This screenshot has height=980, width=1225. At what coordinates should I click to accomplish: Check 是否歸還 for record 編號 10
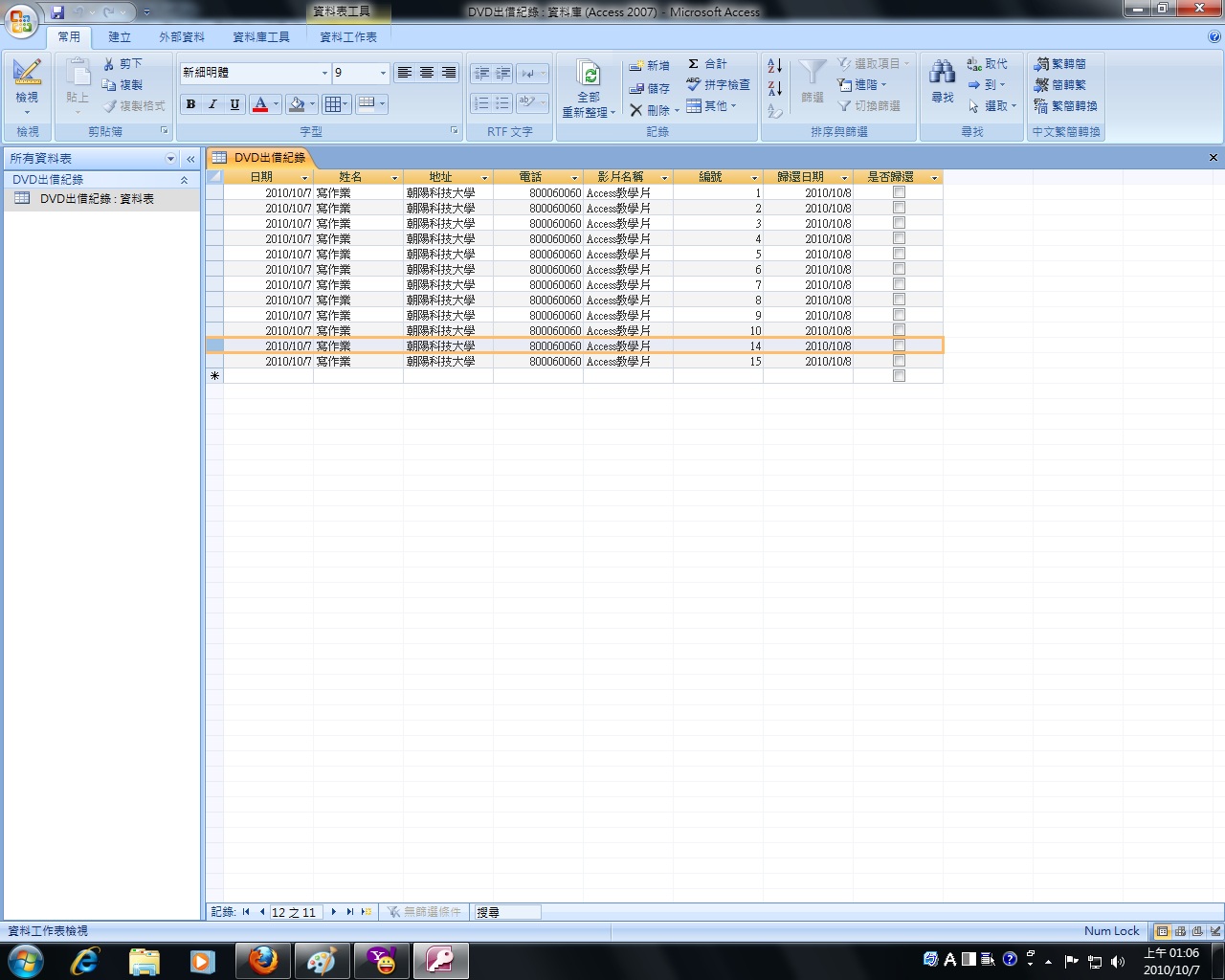(899, 330)
